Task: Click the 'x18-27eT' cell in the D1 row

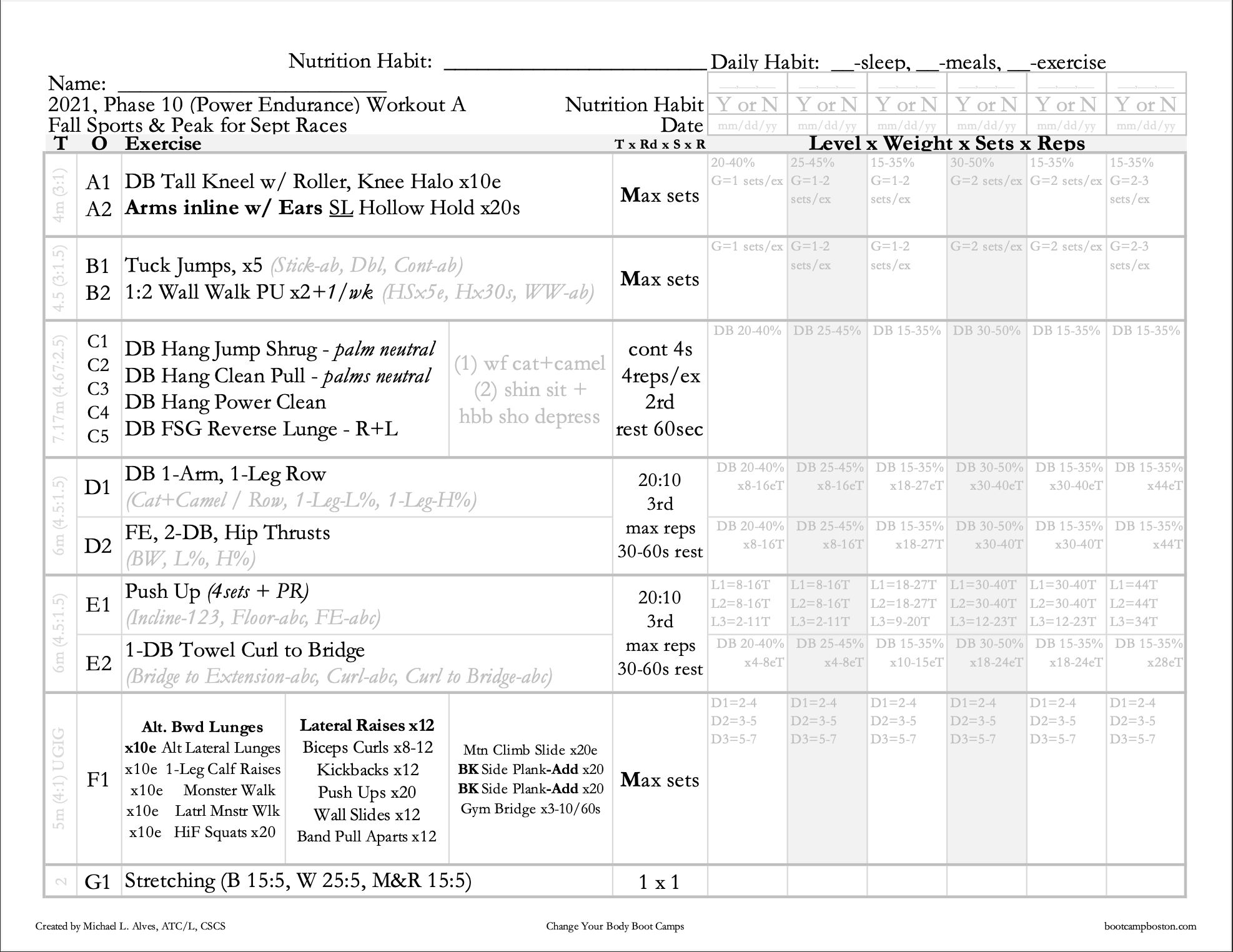Action: [x=916, y=485]
